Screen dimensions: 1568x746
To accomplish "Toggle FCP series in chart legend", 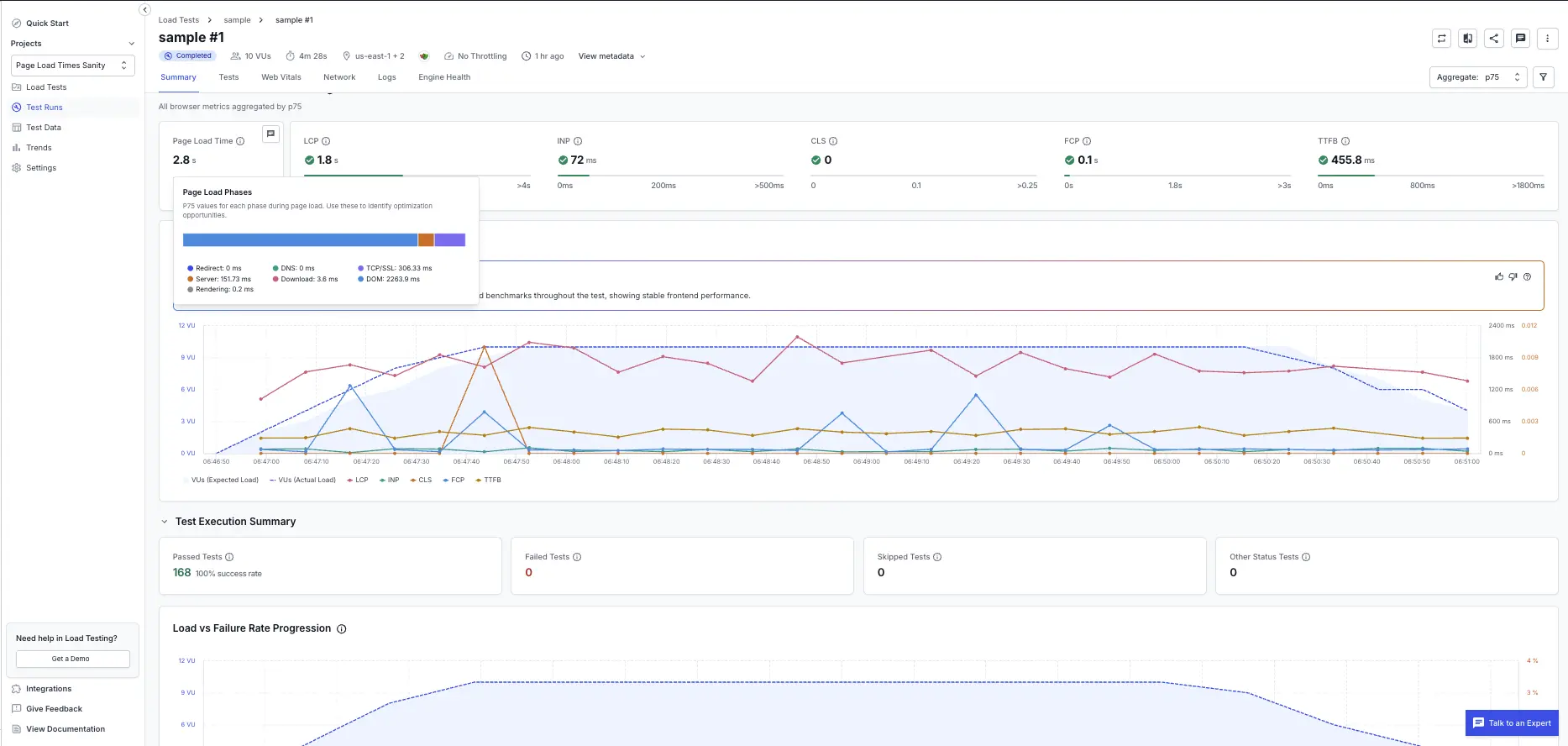I will click(454, 481).
